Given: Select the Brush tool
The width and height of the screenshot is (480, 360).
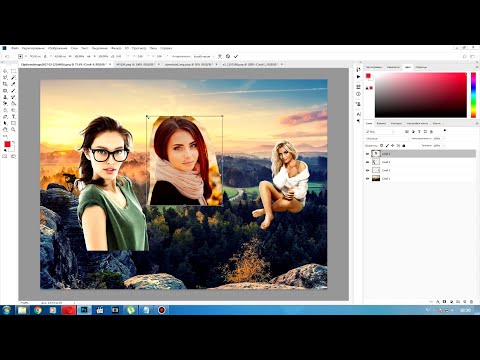Looking at the screenshot, I should 13,91.
